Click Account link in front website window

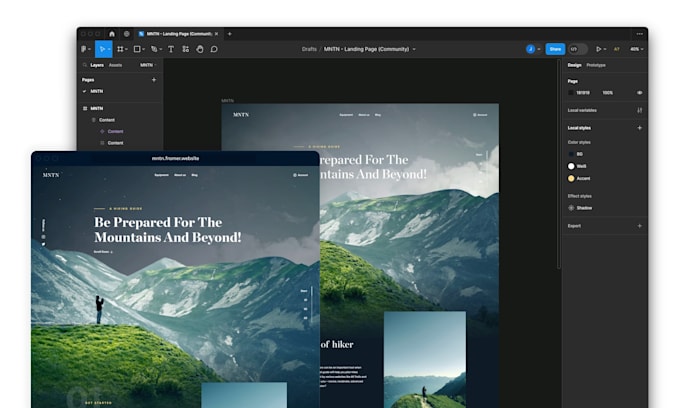(x=301, y=175)
